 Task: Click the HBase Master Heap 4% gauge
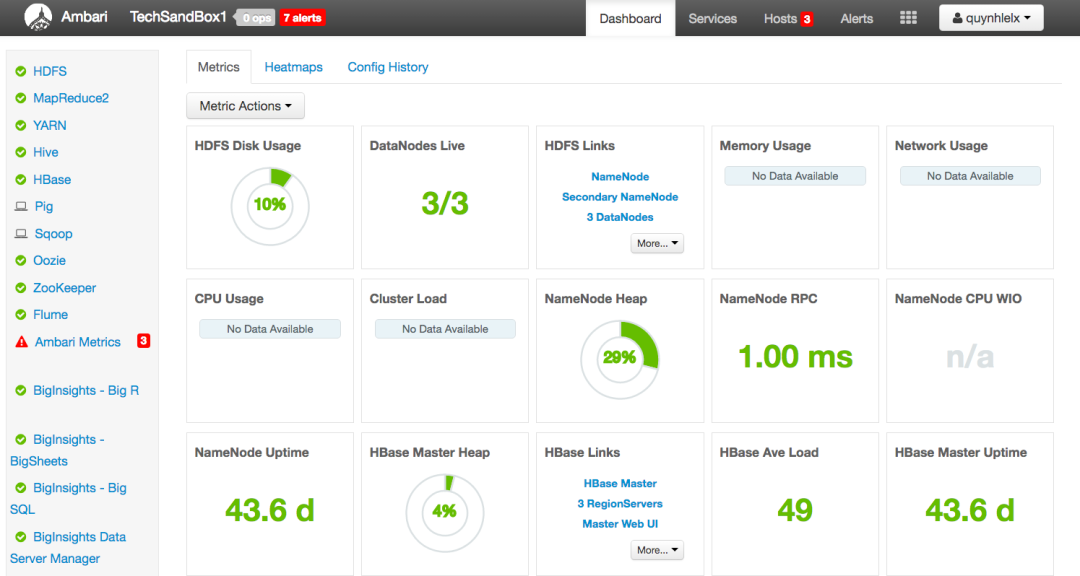(445, 512)
